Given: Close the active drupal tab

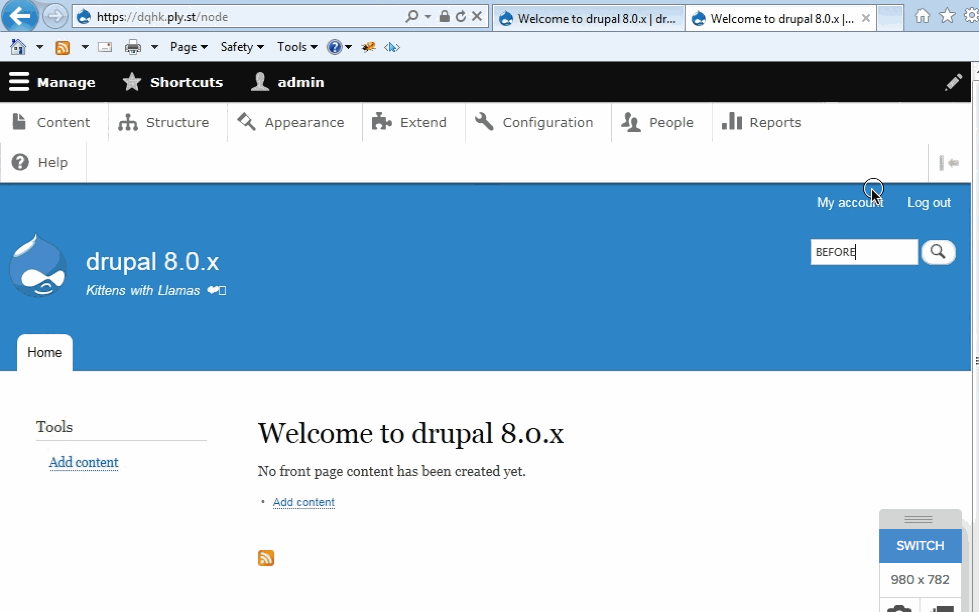Looking at the screenshot, I should (866, 19).
